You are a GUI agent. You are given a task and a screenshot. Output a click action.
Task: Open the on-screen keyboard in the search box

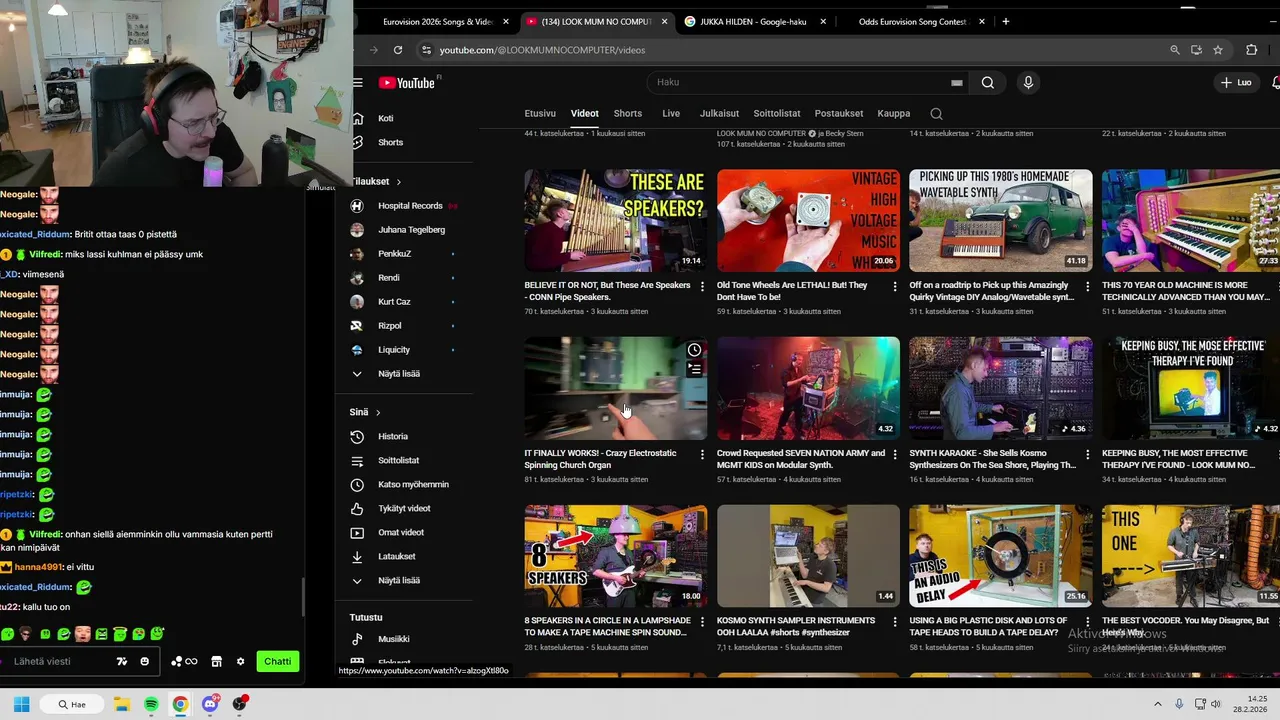coord(956,83)
